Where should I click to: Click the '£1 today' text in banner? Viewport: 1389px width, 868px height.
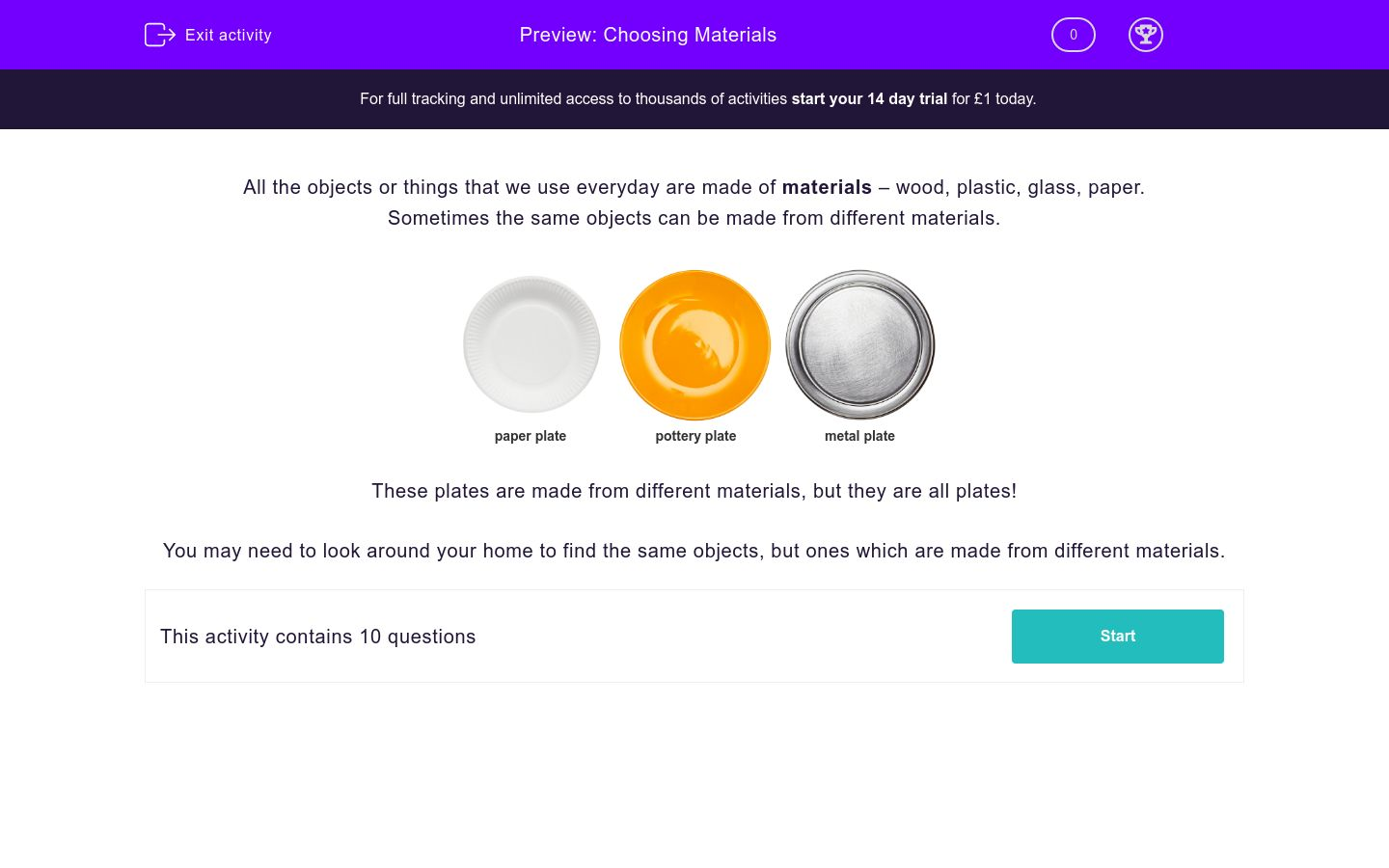[x=1004, y=99]
